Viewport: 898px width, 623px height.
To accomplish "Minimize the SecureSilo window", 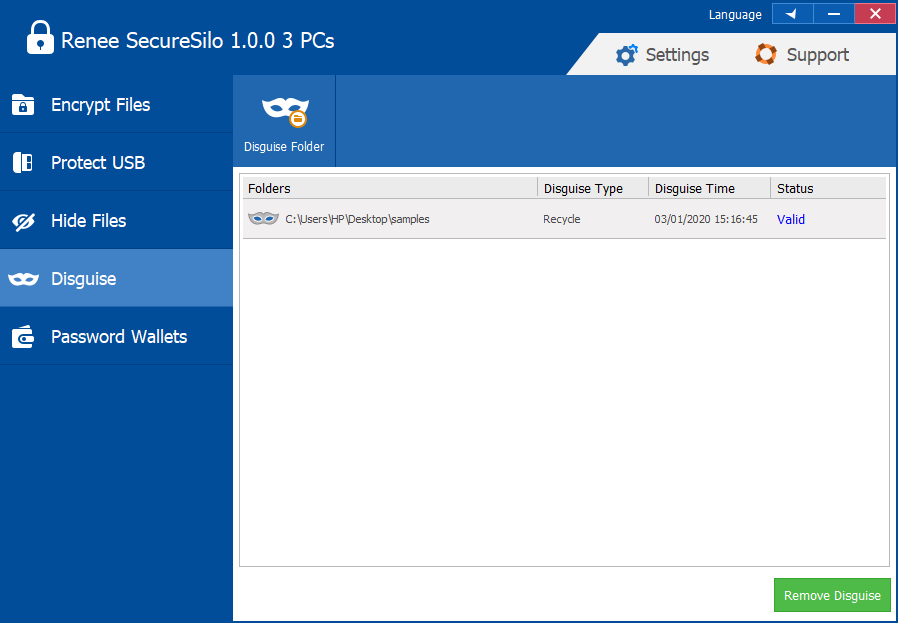I will click(834, 14).
